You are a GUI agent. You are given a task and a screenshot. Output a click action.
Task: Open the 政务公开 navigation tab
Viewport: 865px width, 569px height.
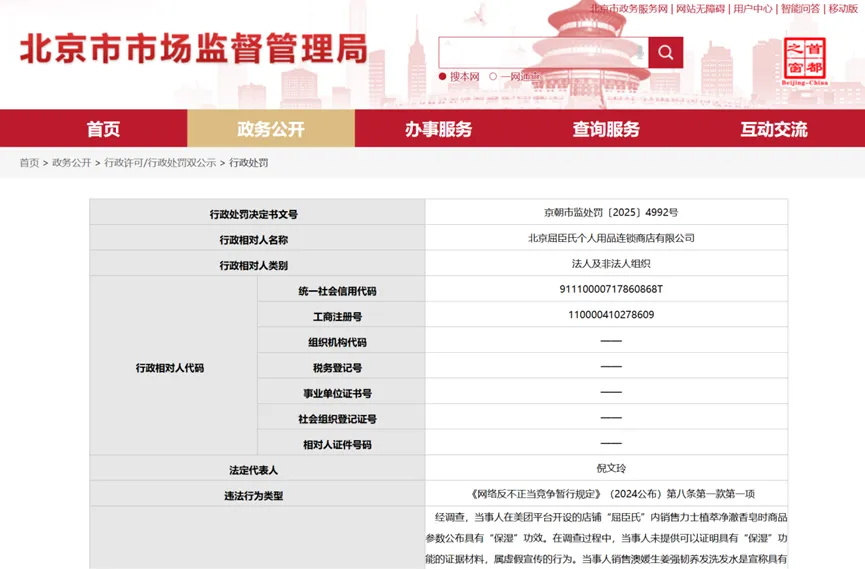coord(271,129)
